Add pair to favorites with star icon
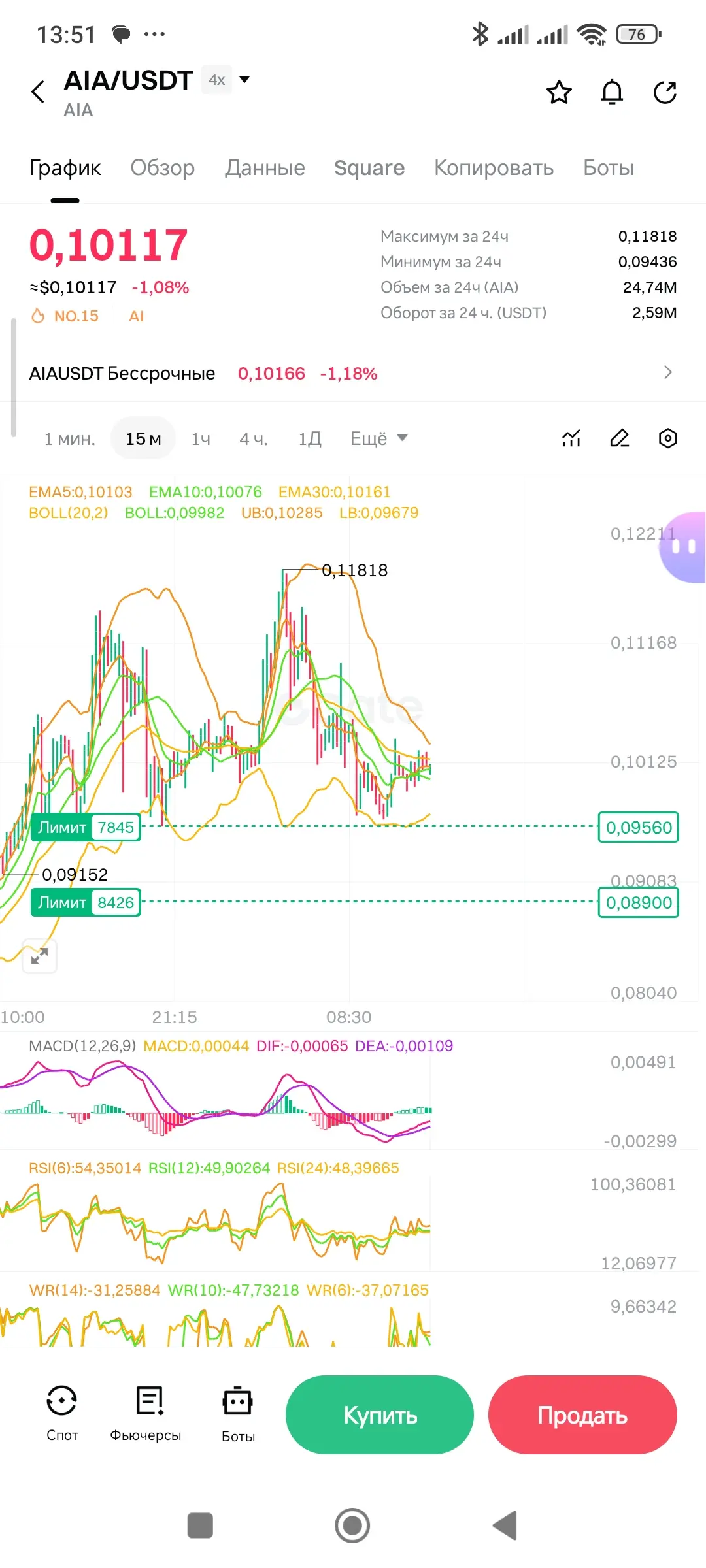 click(559, 92)
